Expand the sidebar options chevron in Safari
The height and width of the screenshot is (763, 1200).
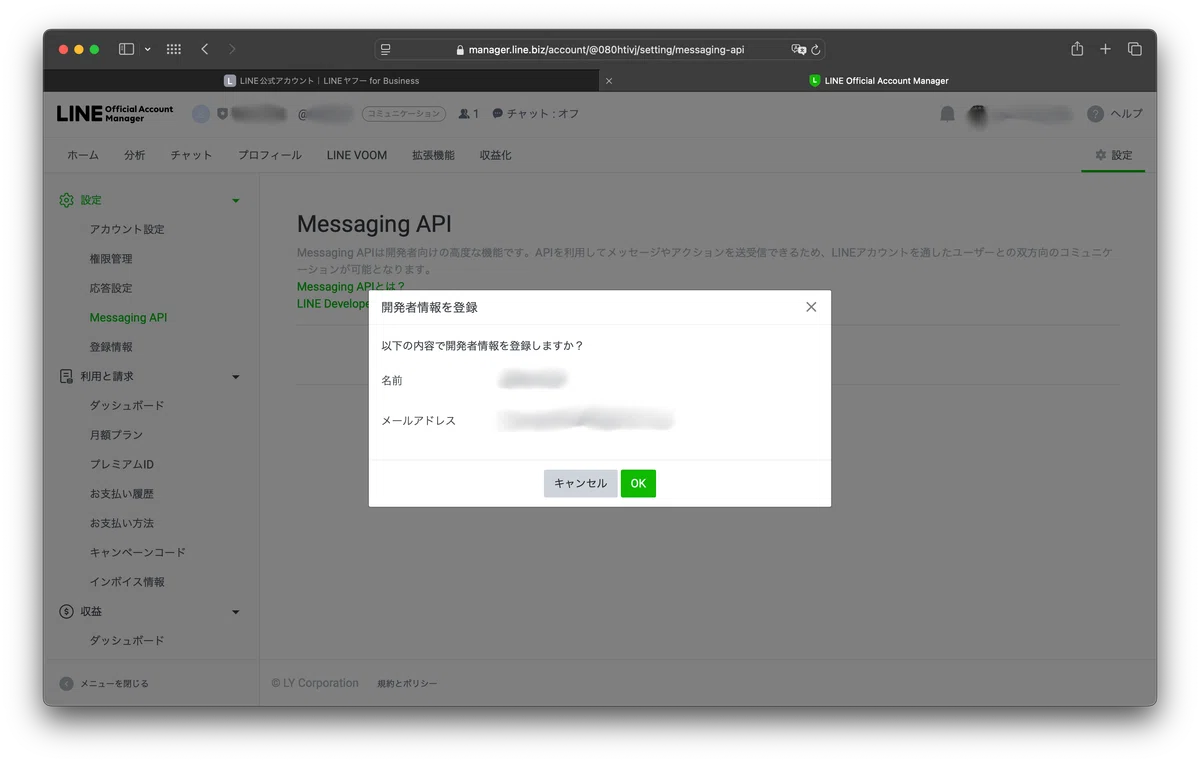coord(148,49)
